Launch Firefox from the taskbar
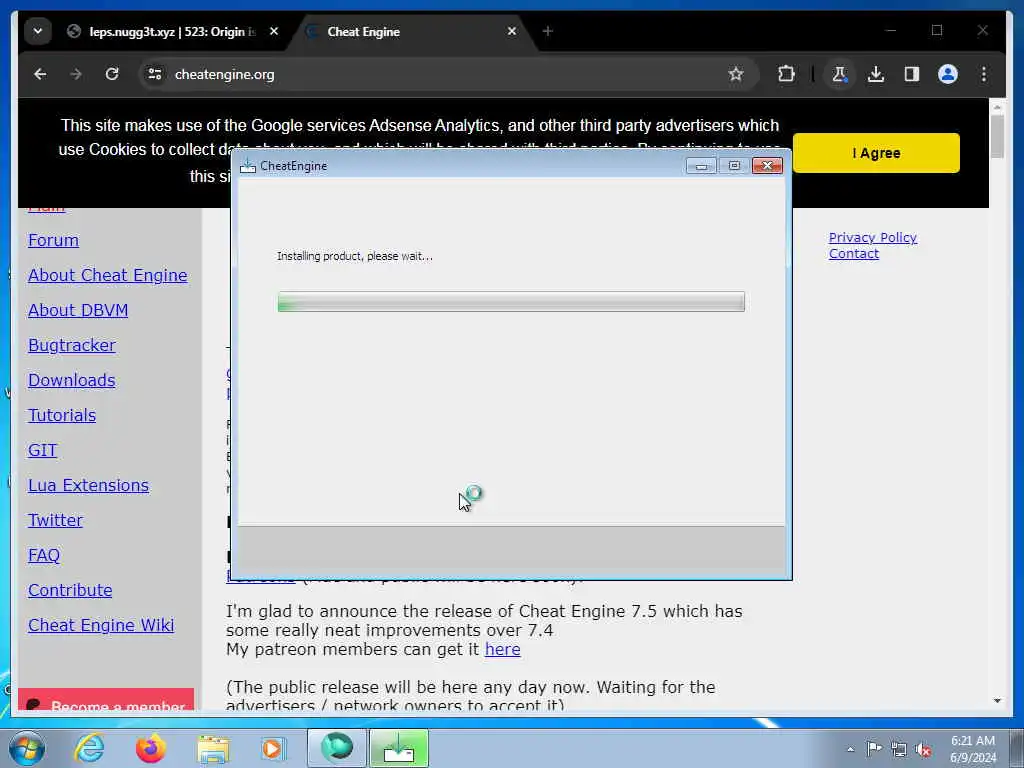The width and height of the screenshot is (1024, 768). (150, 748)
